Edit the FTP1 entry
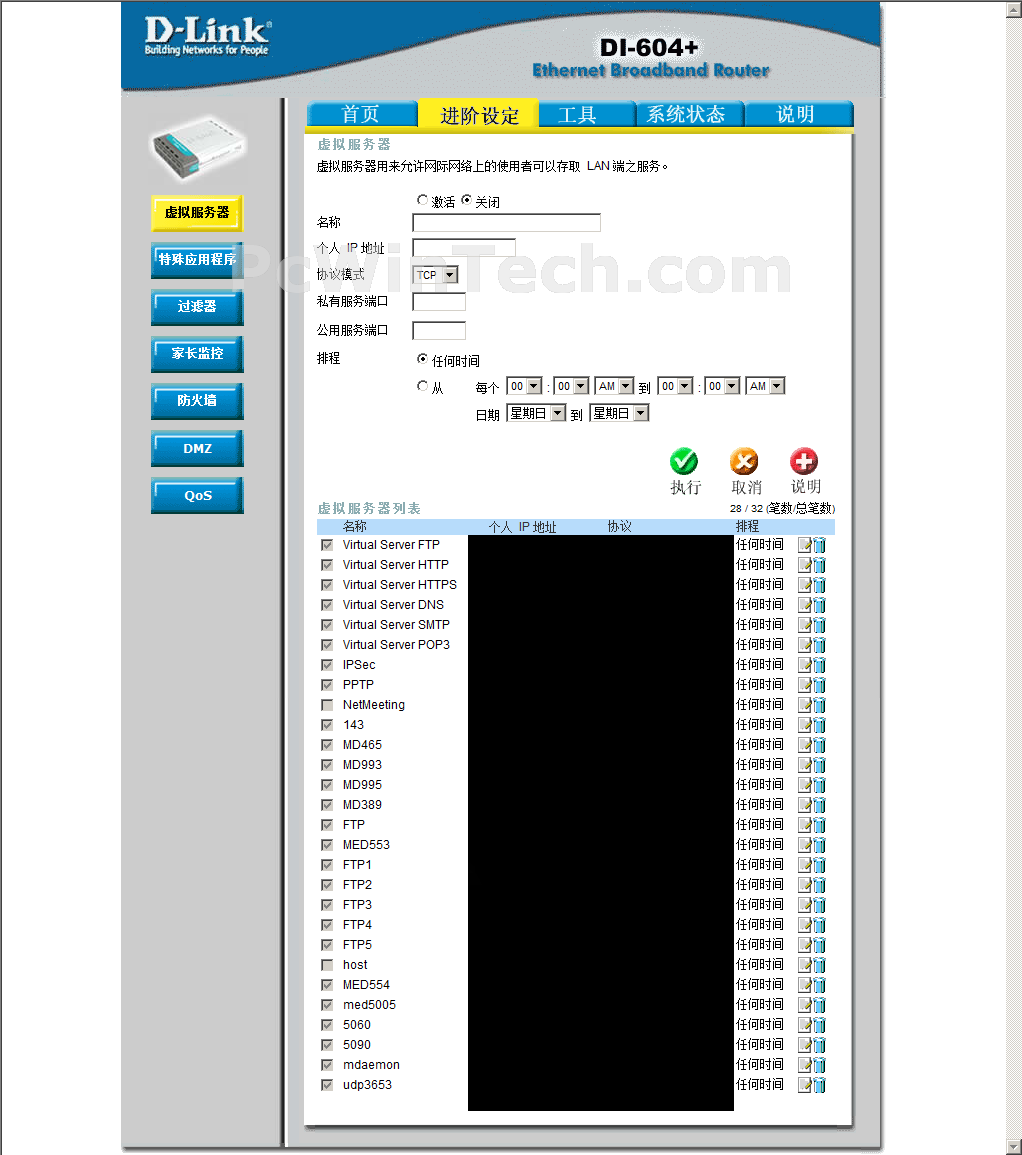The image size is (1022, 1155). 805,865
